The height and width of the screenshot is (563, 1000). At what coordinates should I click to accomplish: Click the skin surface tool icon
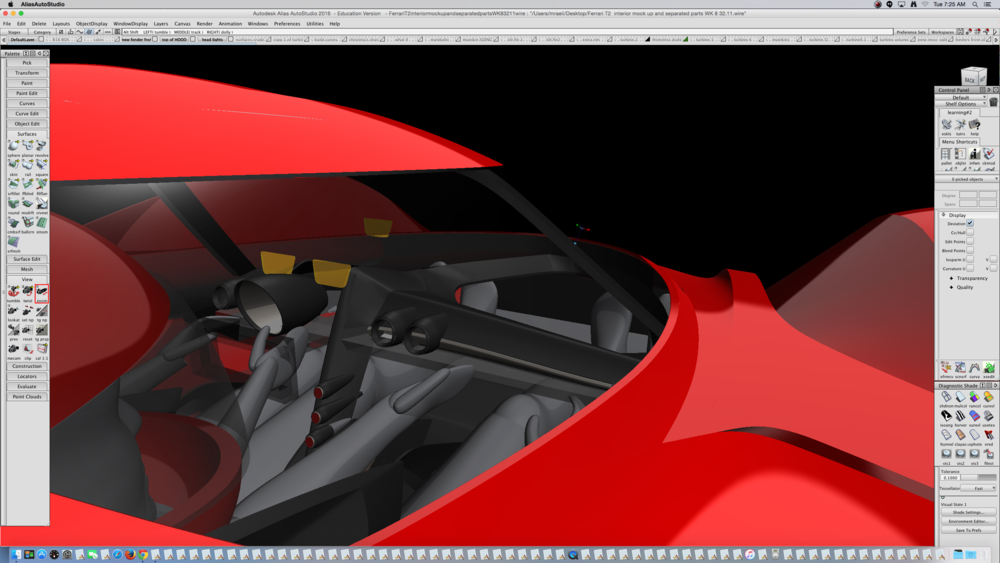(13, 166)
